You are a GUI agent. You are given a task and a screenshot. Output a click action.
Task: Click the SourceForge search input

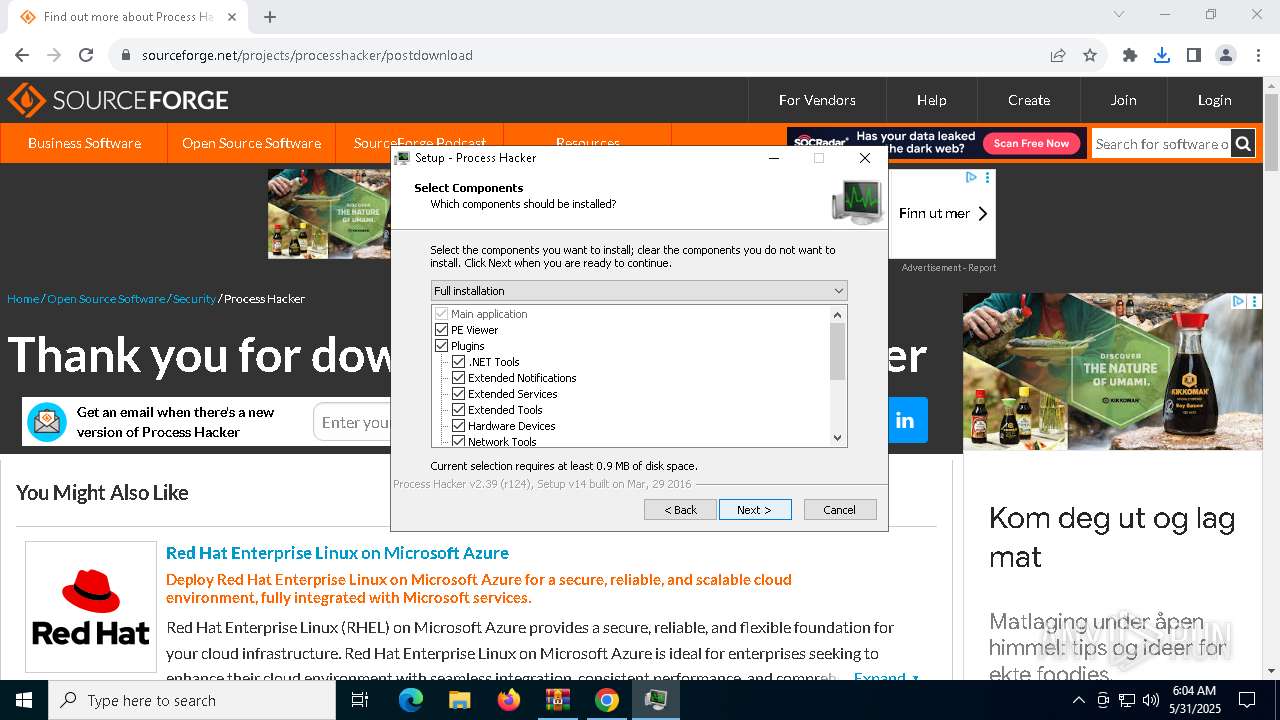click(x=1161, y=144)
